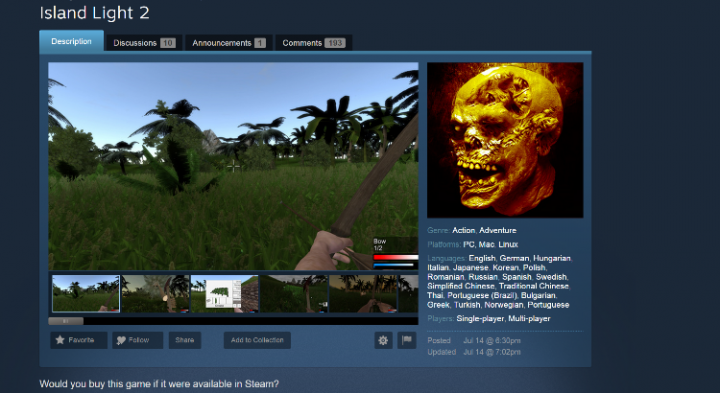Click the Turkish language link
This screenshot has width=720, height=393.
(466, 305)
